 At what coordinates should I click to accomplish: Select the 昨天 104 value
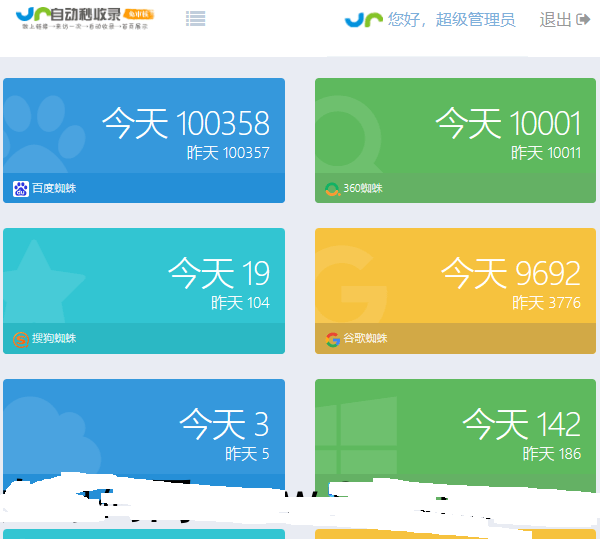(240, 303)
